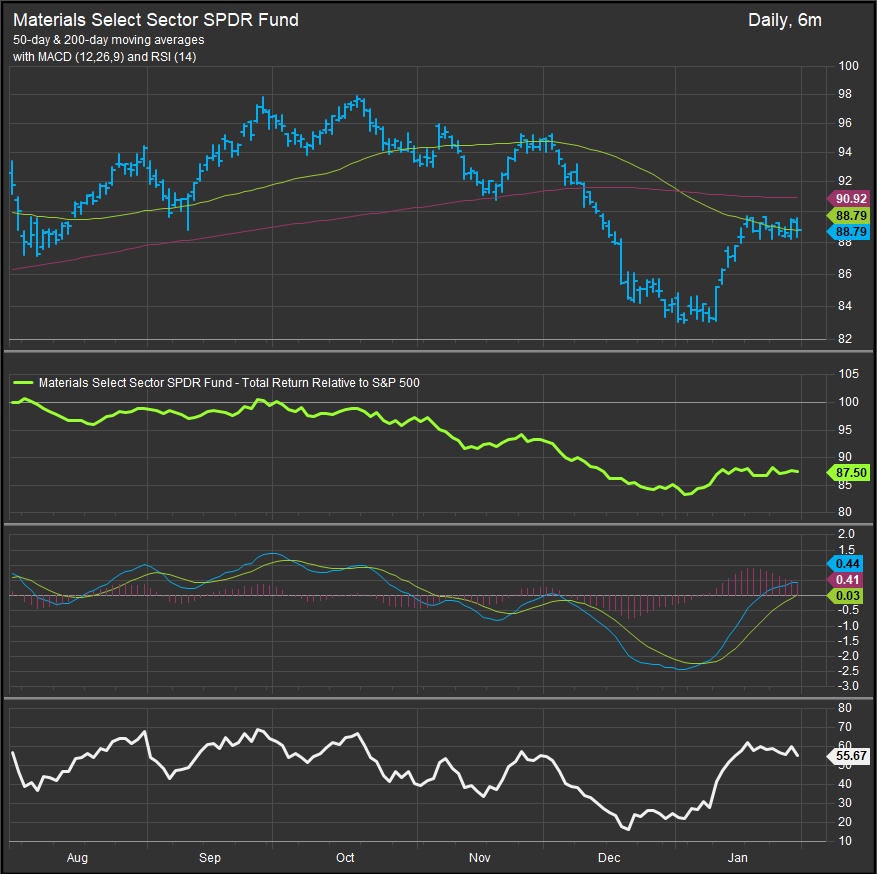Image resolution: width=877 pixels, height=874 pixels.
Task: Click the 30 RSI axis label
Action: (845, 803)
